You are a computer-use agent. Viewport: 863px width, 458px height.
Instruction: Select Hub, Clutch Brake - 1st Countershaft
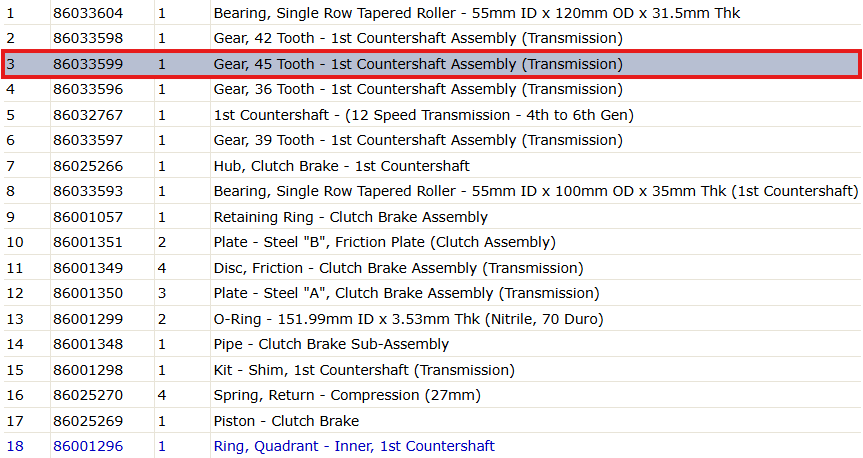(x=341, y=166)
